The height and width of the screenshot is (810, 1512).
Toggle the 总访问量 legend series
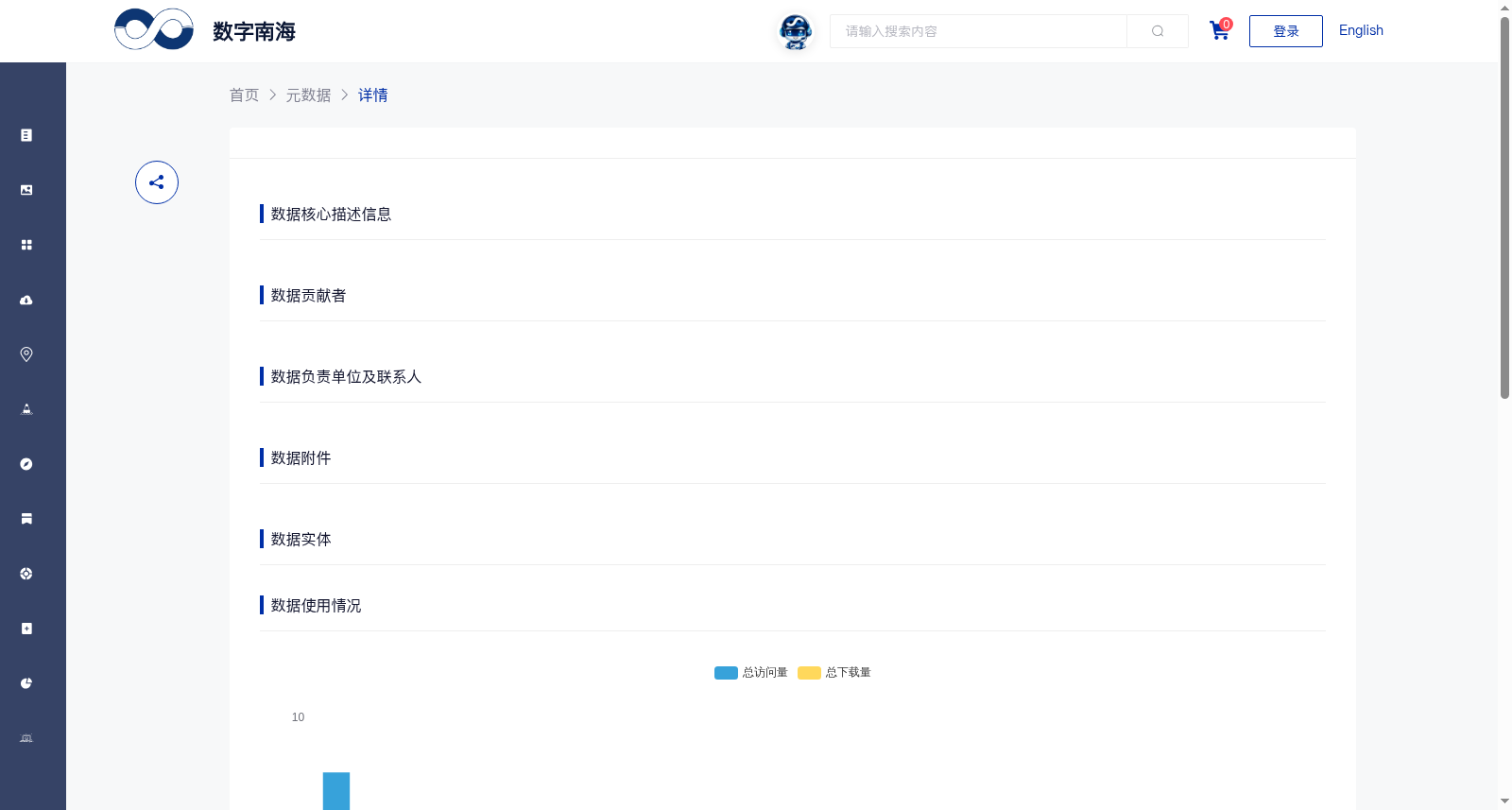pos(751,673)
